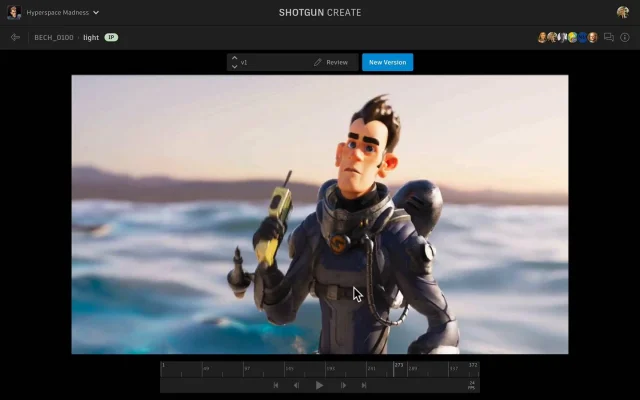Click the first collaborator avatar
Image resolution: width=640 pixels, height=400 pixels.
point(542,38)
